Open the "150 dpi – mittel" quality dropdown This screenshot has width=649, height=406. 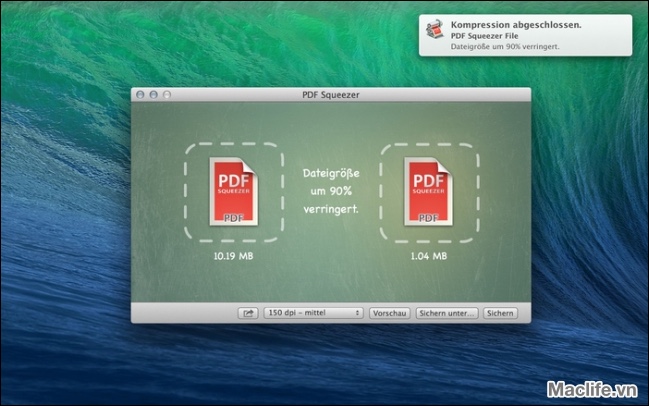(313, 313)
